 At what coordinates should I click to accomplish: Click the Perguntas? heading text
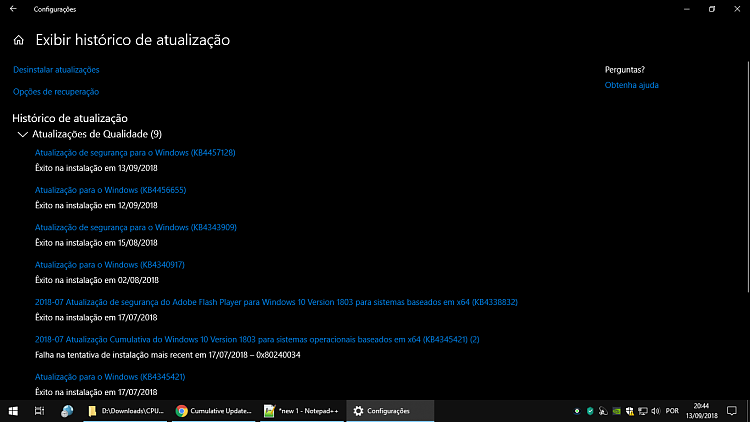click(625, 70)
